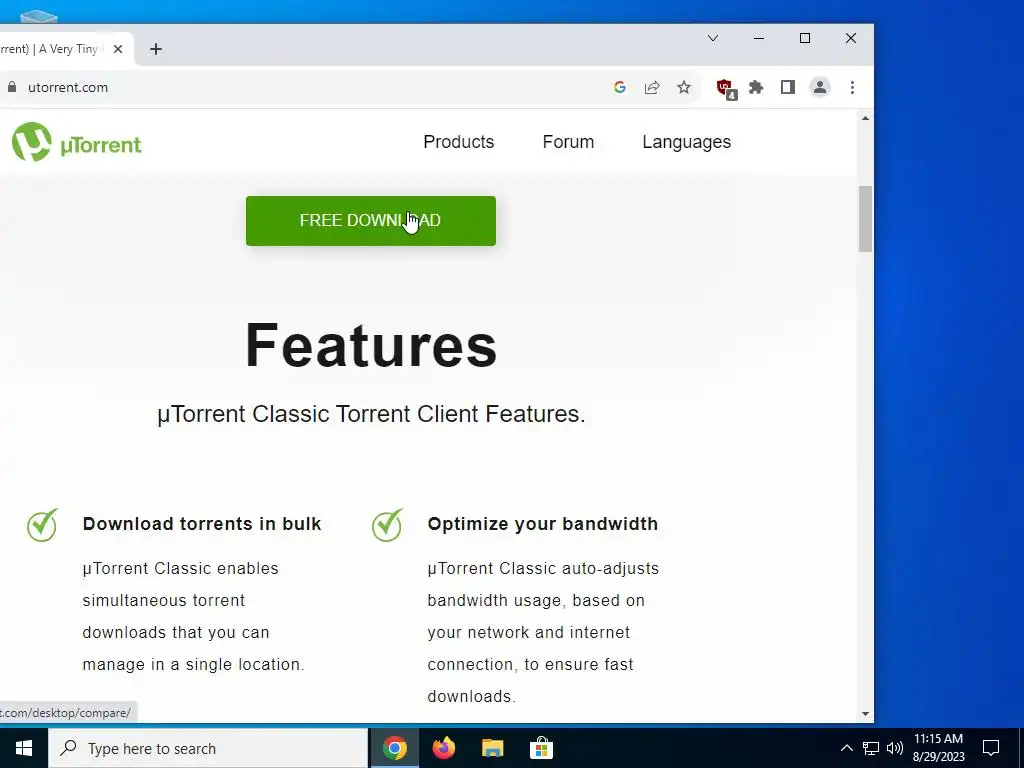Bookmark this page with star icon

click(x=684, y=87)
